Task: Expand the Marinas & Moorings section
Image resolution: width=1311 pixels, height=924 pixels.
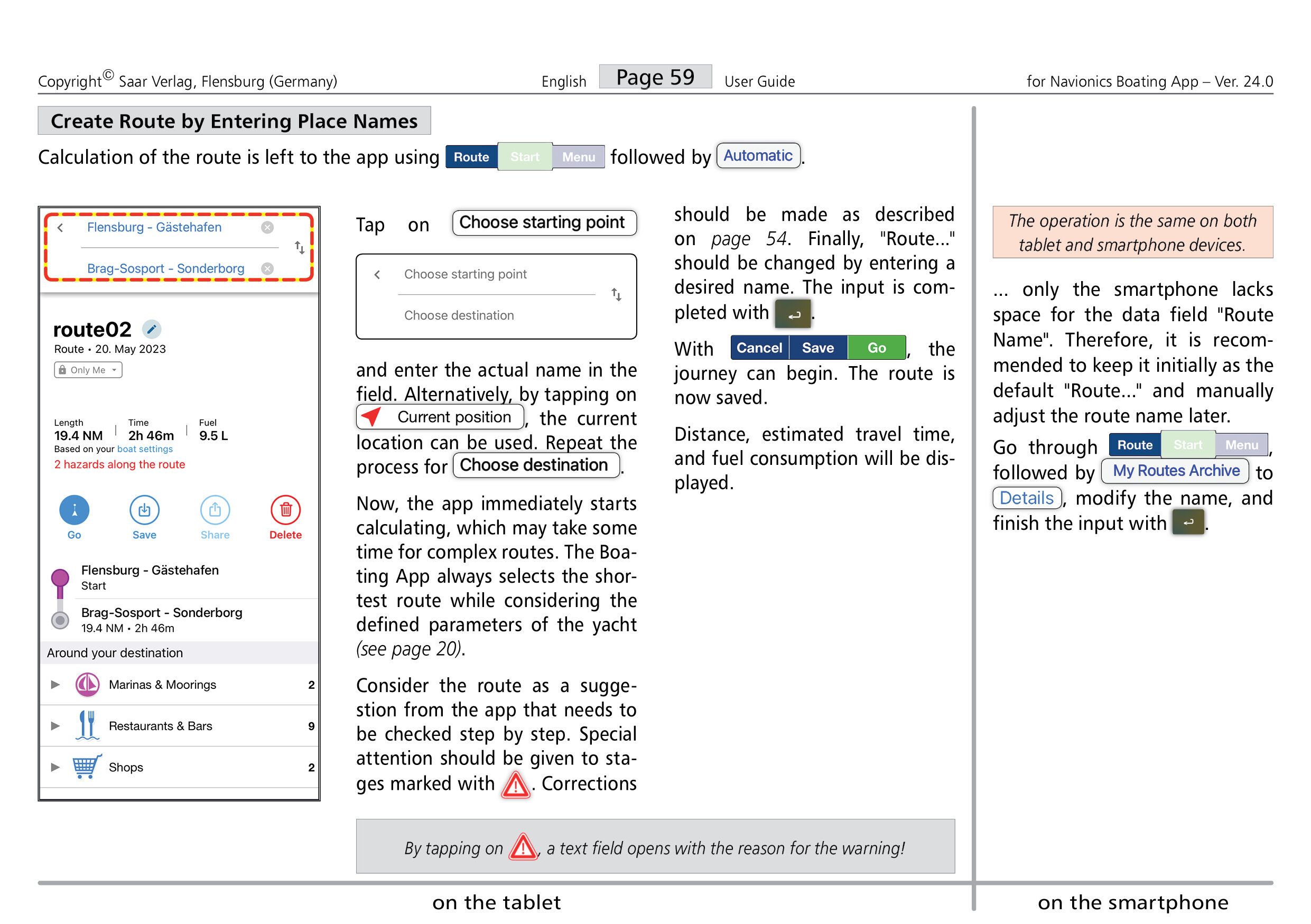Action: (x=55, y=685)
